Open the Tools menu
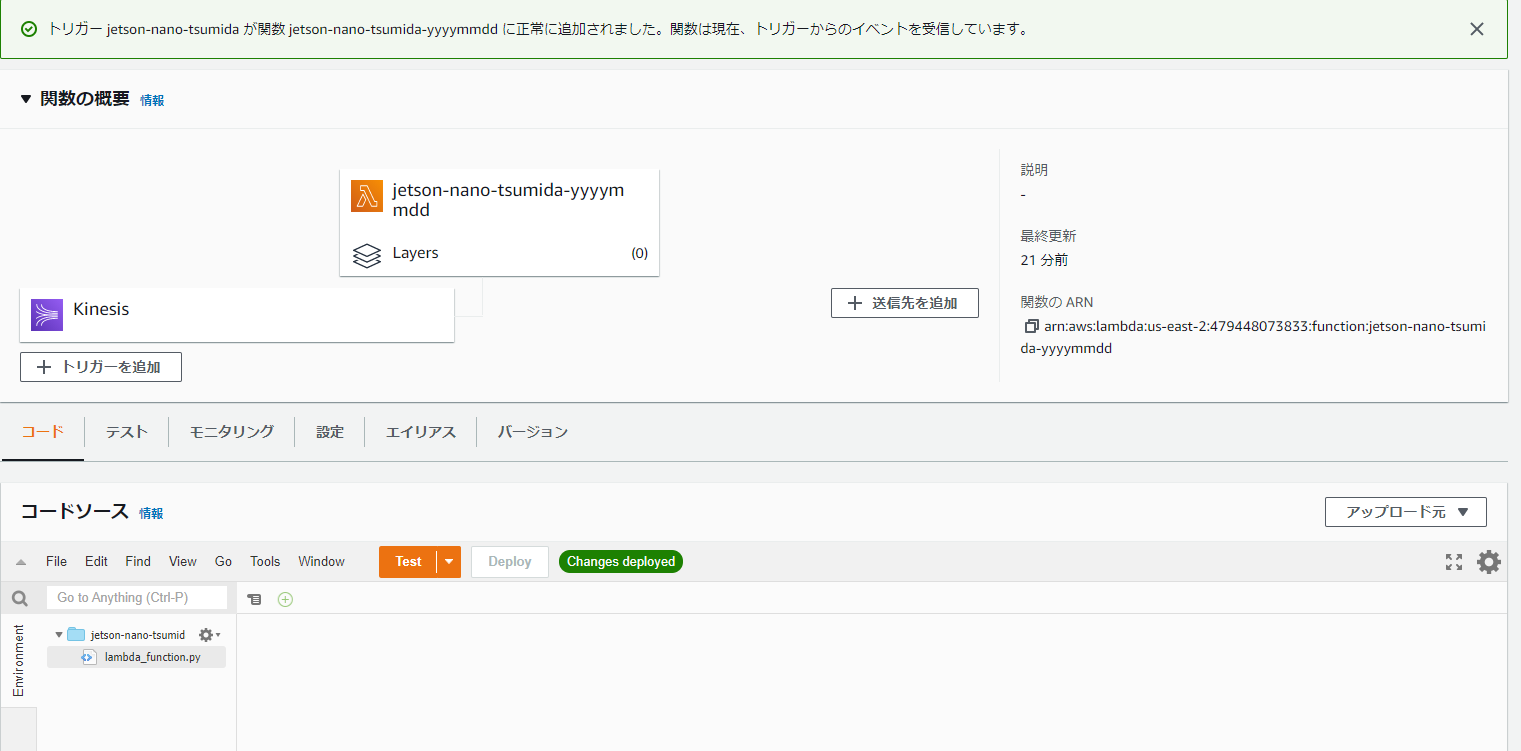 265,561
